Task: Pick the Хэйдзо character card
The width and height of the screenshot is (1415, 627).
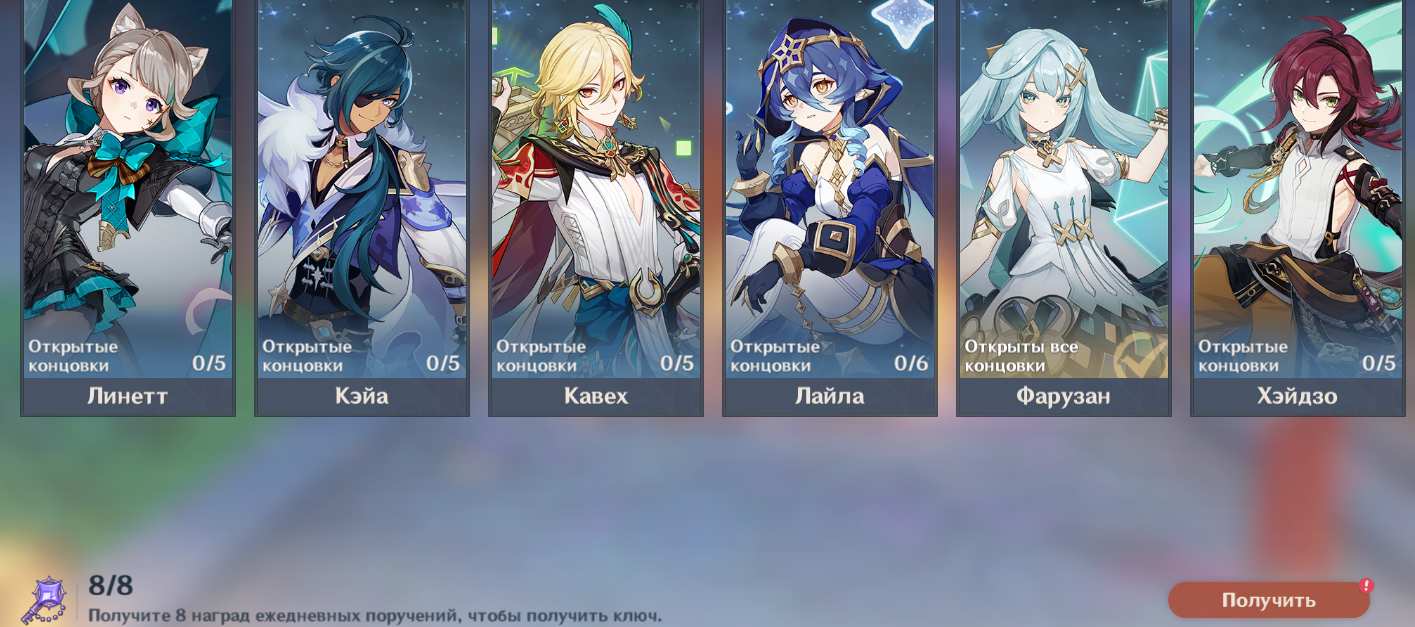Action: tap(1298, 207)
